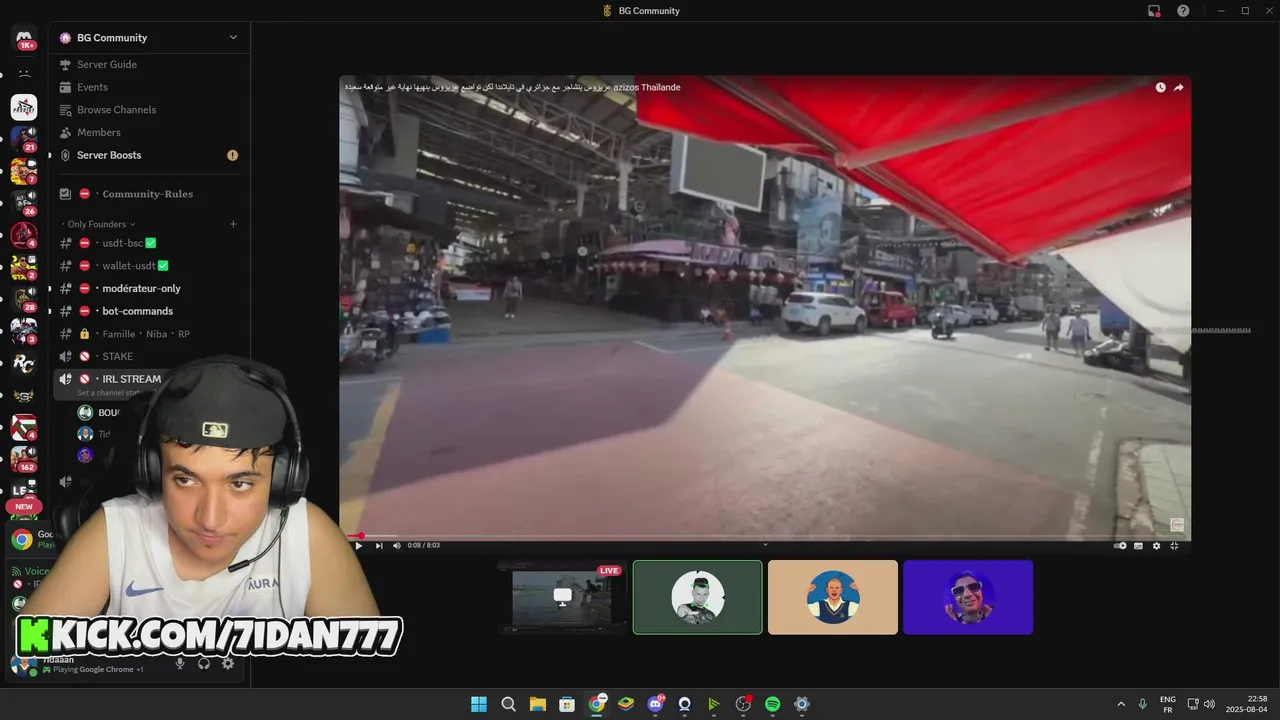The image size is (1280, 720).
Task: Click the video Watch later clock icon
Action: click(1160, 87)
